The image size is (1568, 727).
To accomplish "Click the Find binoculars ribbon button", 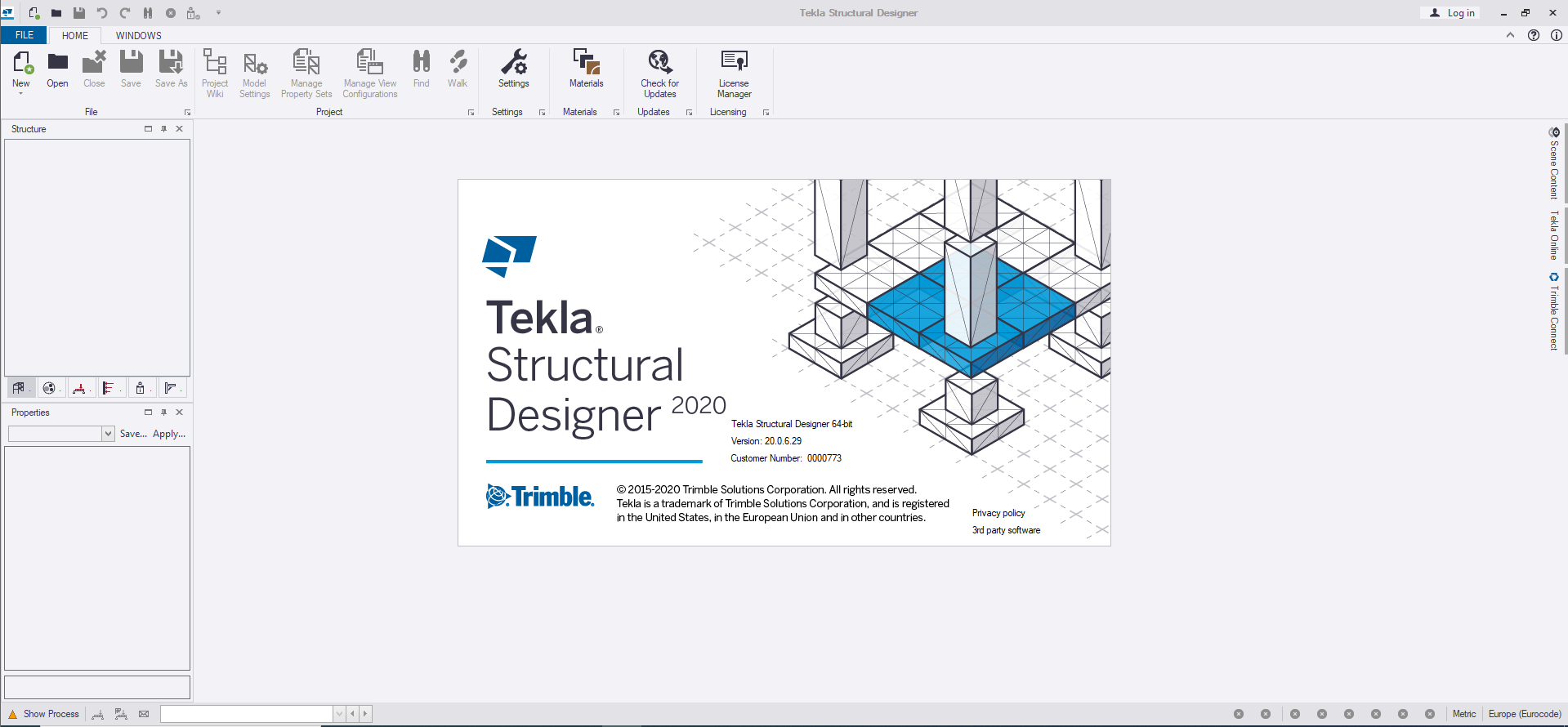I will click(421, 69).
